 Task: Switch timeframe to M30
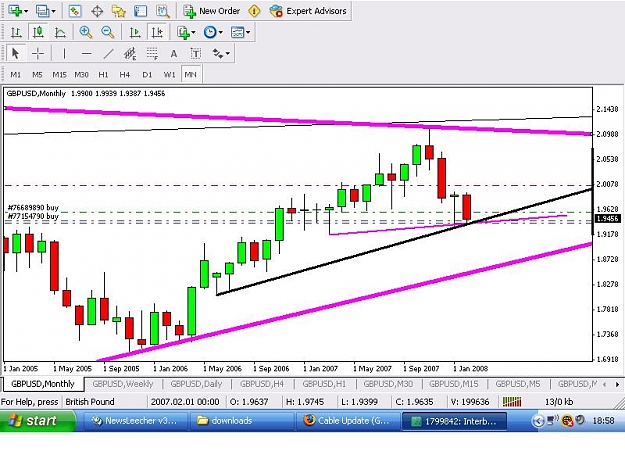(x=81, y=75)
